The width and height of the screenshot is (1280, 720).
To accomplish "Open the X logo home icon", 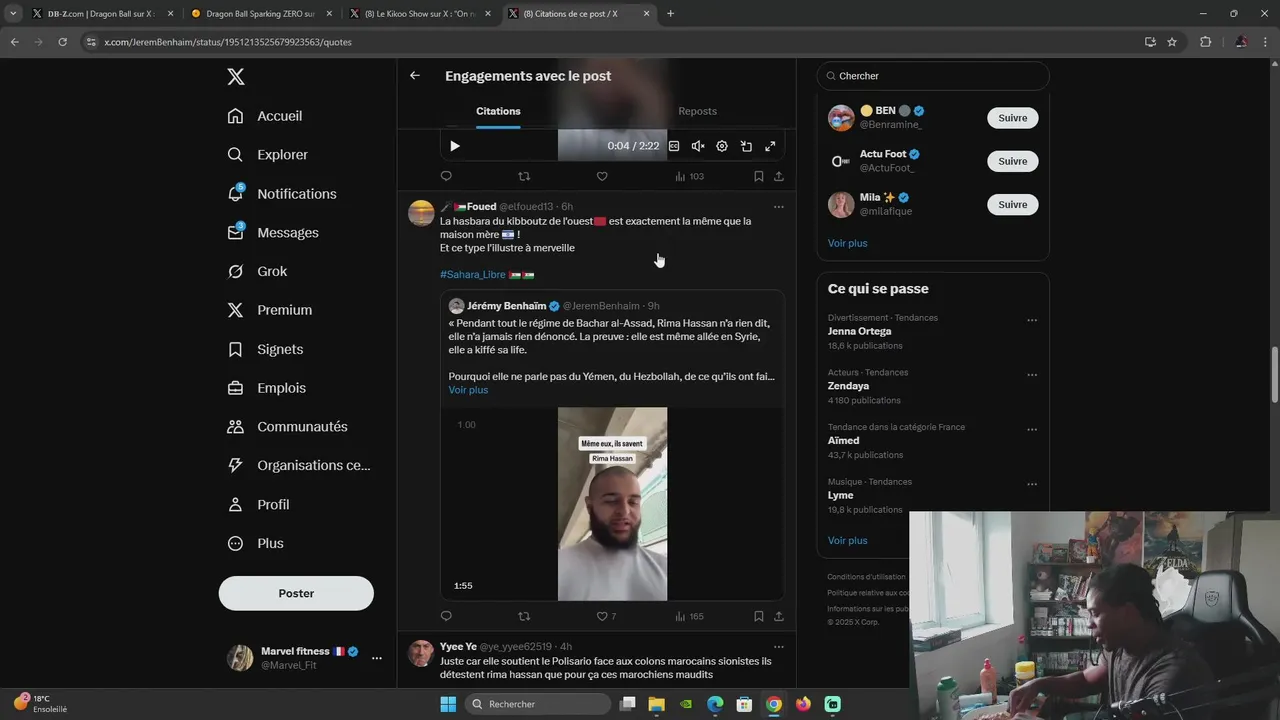I will [235, 77].
